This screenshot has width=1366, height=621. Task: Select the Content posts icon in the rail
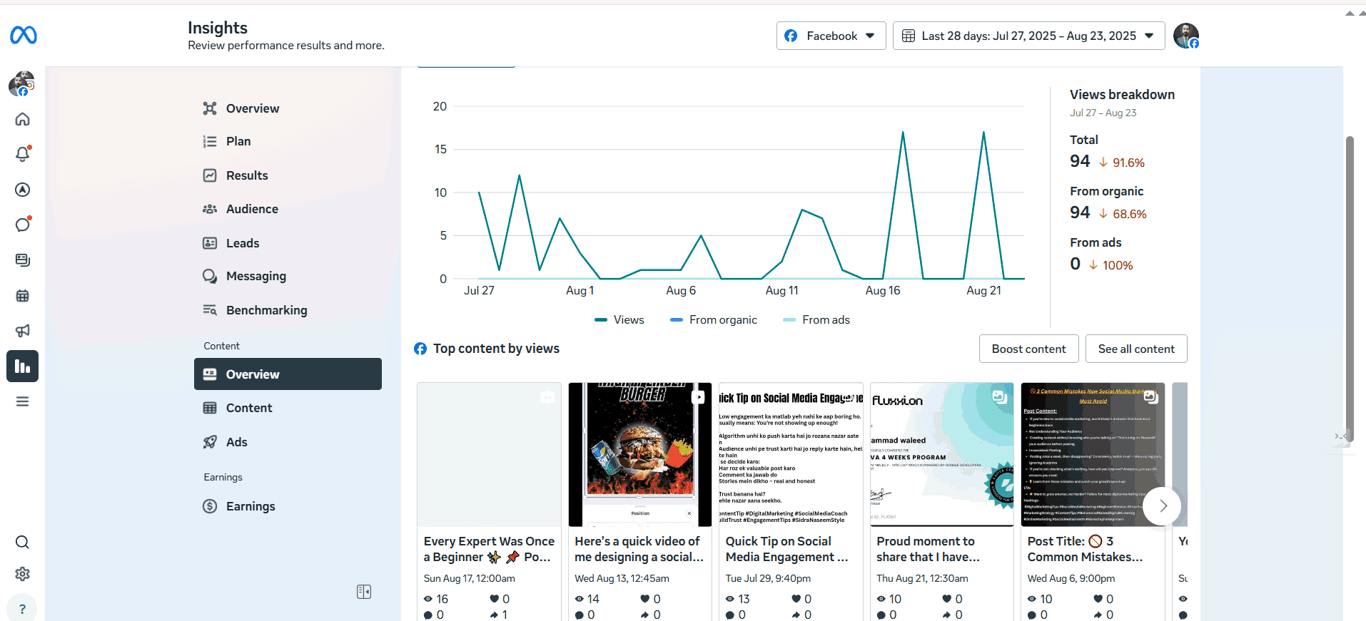22,259
